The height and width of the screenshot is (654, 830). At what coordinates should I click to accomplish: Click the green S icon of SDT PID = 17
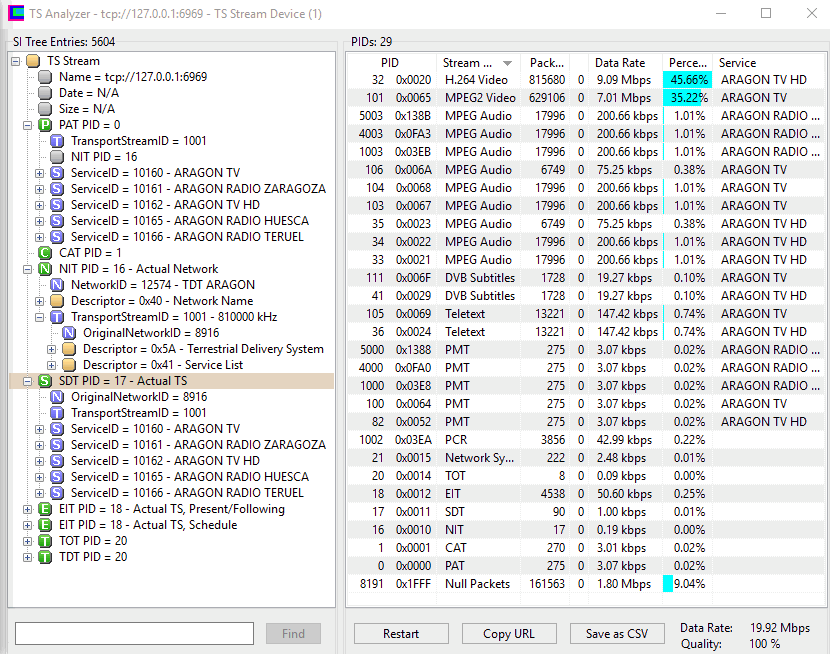(x=45, y=381)
